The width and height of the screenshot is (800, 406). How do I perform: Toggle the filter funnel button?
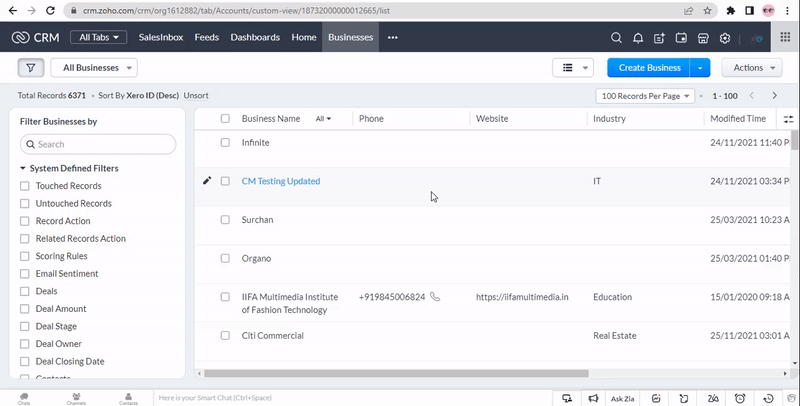coord(31,68)
